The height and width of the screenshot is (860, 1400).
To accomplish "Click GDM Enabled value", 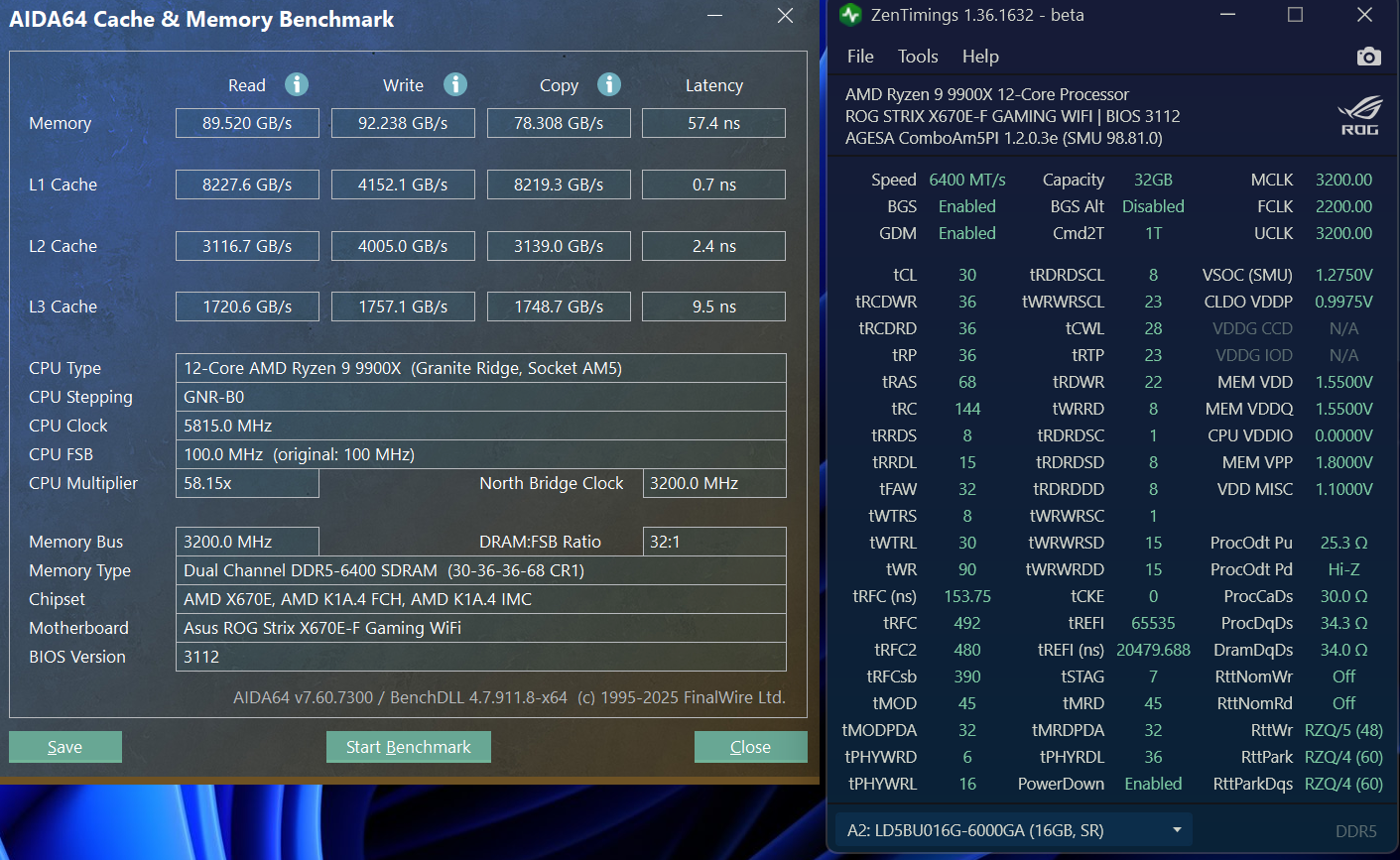I will (x=967, y=233).
